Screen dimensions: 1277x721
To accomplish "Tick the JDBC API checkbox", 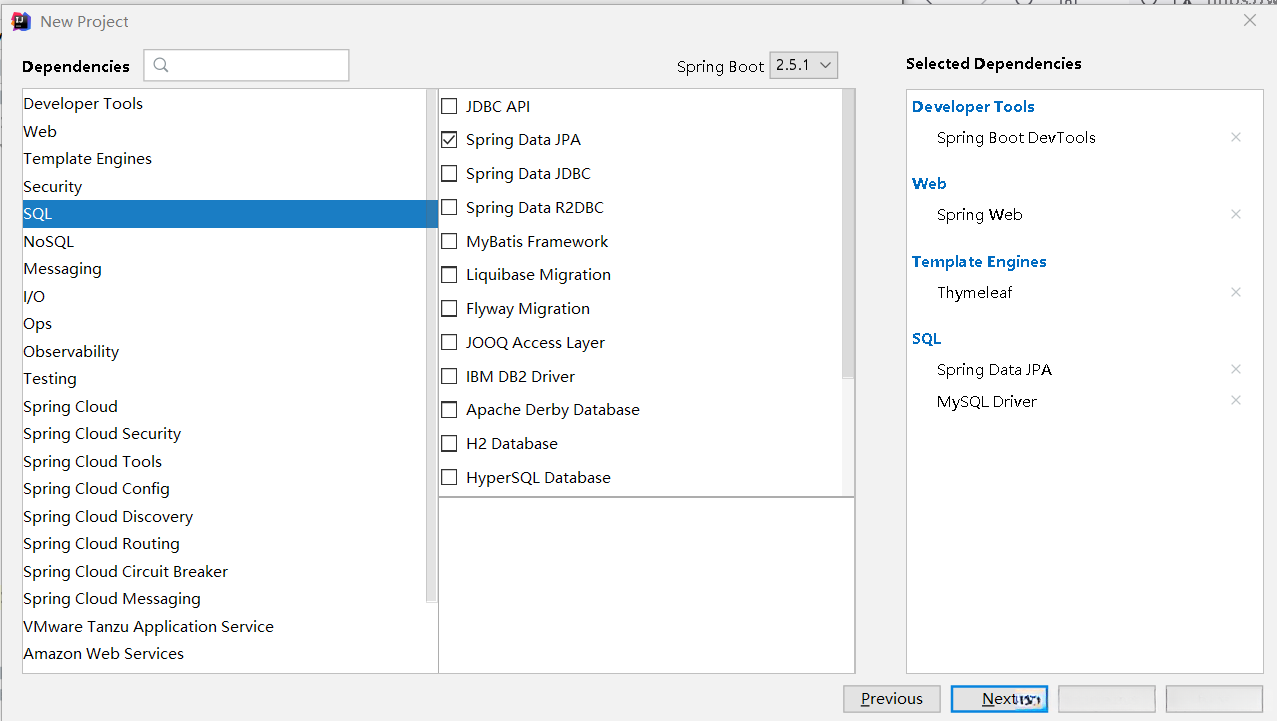I will 449,106.
